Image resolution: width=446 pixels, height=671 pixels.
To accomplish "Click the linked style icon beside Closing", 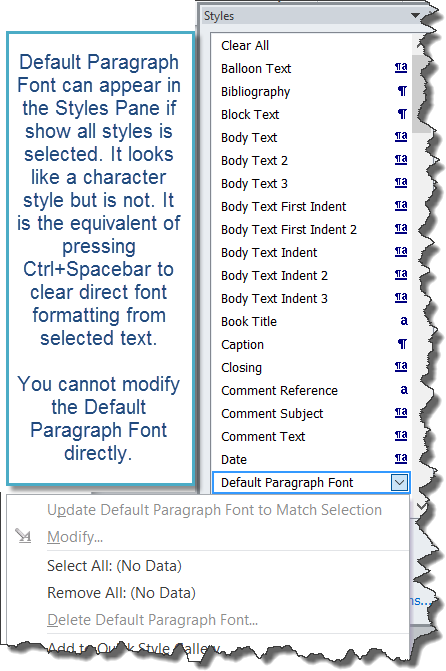I will pos(401,367).
